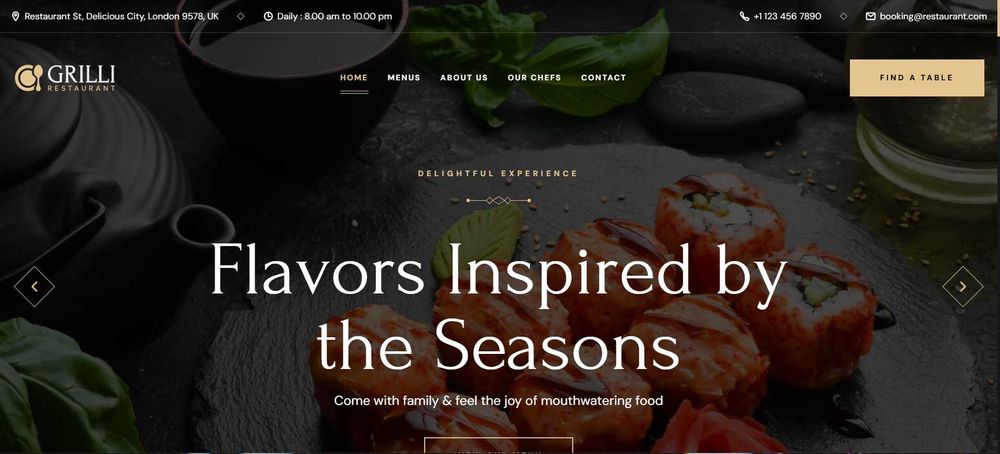This screenshot has height=454, width=1000.
Task: Click the Flavors Inspired by the Seasons heading
Action: tap(499, 308)
